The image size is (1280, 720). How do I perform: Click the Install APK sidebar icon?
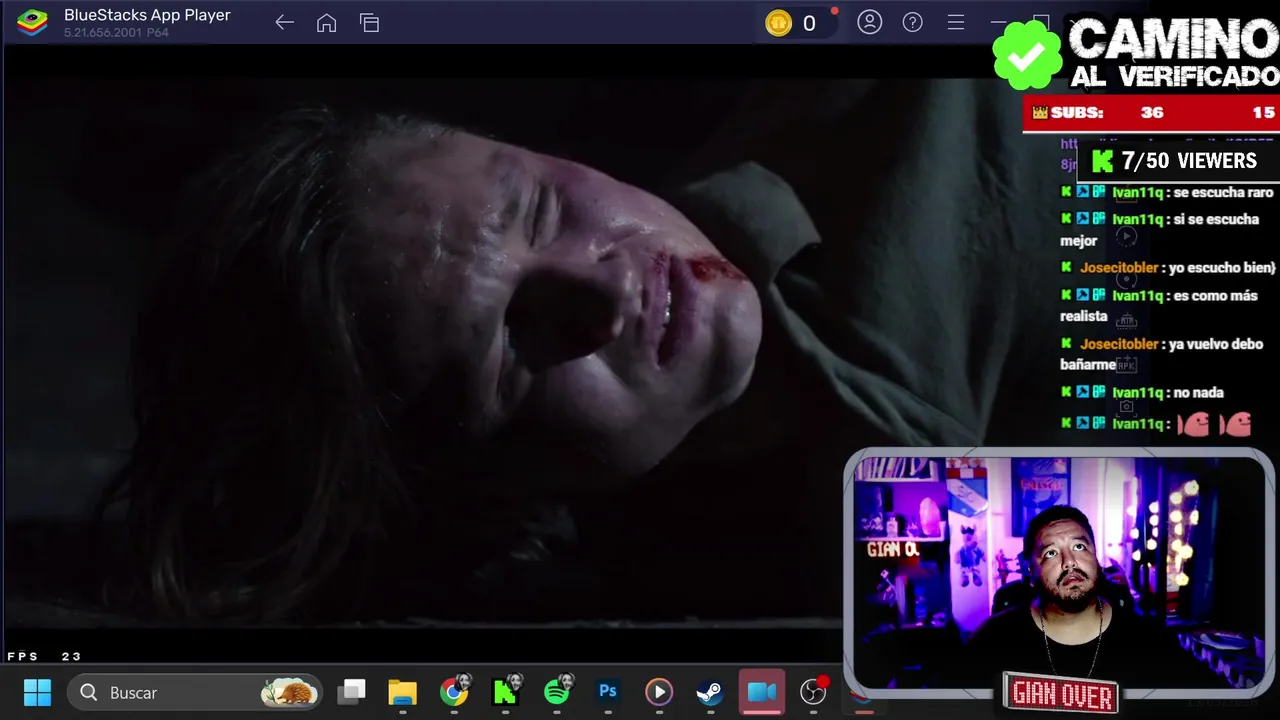tap(1126, 365)
